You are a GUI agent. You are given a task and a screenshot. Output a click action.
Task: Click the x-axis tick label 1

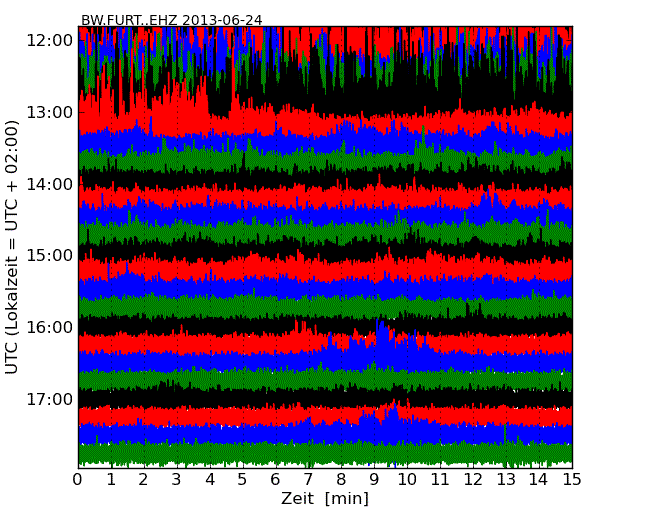(111, 480)
